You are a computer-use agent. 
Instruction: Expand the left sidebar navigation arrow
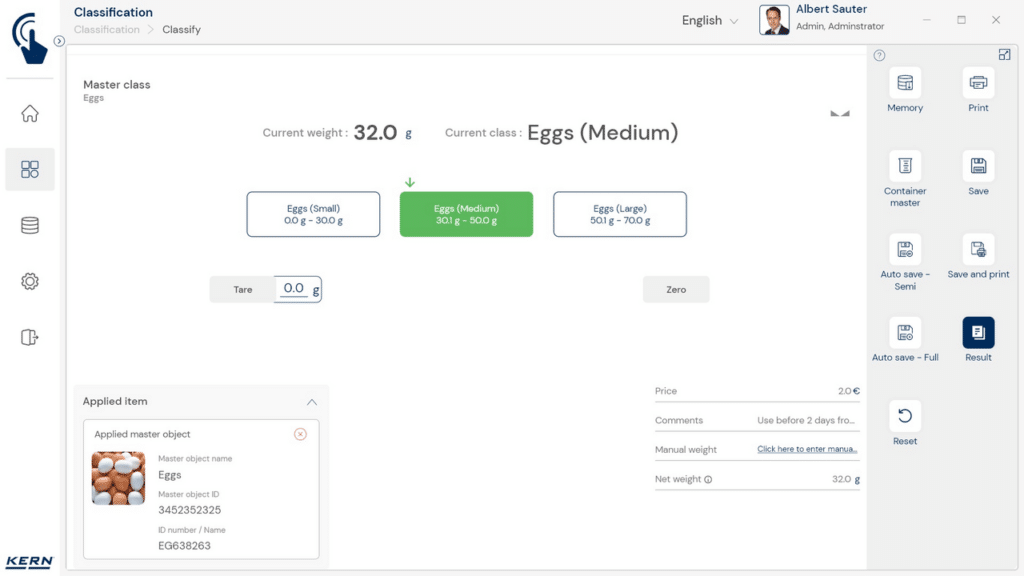click(x=59, y=41)
